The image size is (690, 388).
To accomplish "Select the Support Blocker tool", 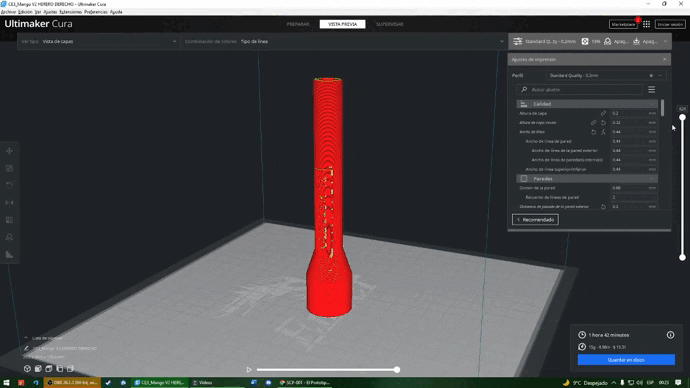I will [9, 237].
